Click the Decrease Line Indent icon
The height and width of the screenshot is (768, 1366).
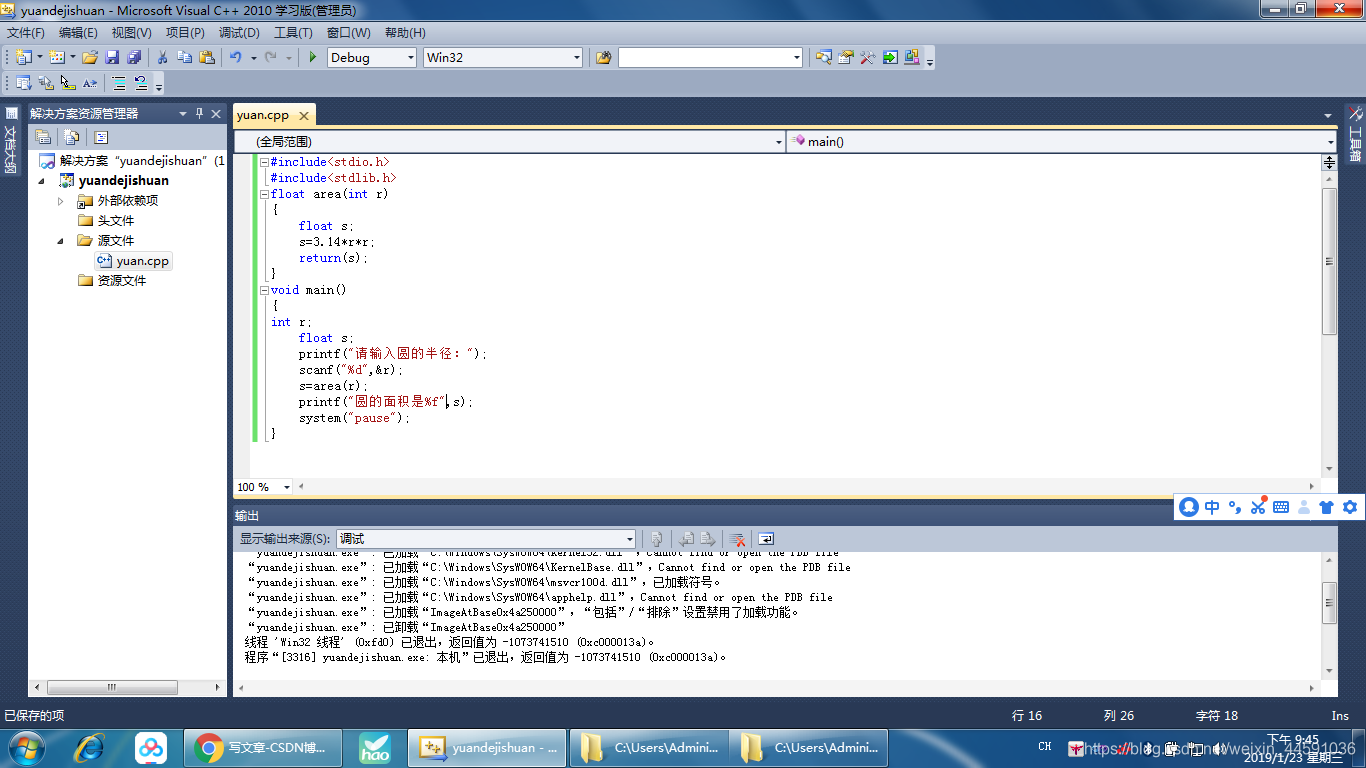[x=119, y=83]
